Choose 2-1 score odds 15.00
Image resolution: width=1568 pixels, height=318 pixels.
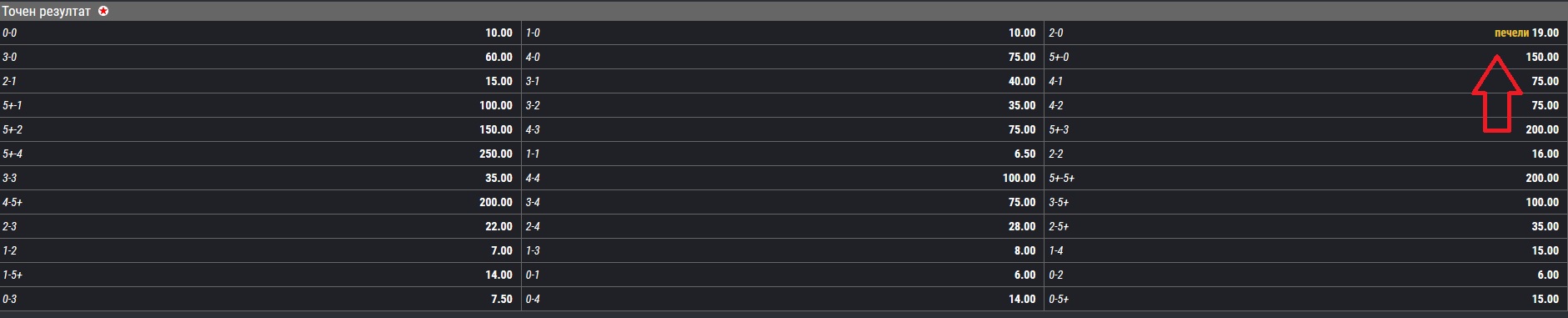[x=260, y=81]
